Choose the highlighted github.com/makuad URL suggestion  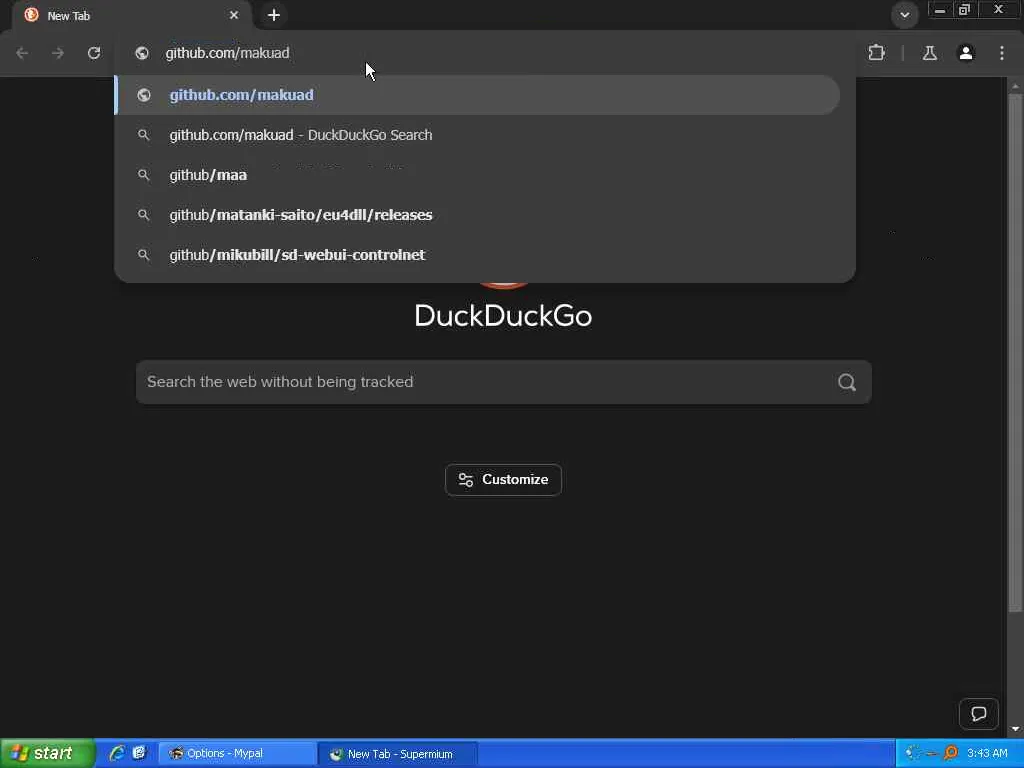point(477,95)
